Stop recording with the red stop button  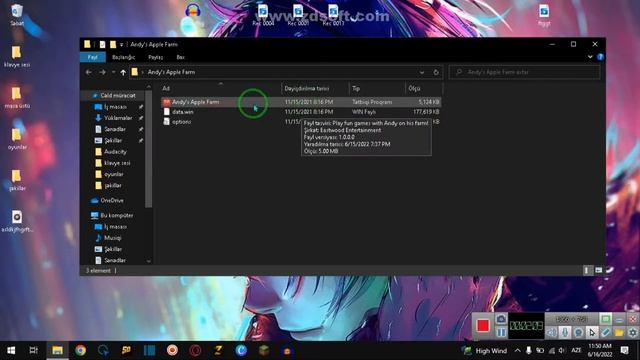pos(483,325)
